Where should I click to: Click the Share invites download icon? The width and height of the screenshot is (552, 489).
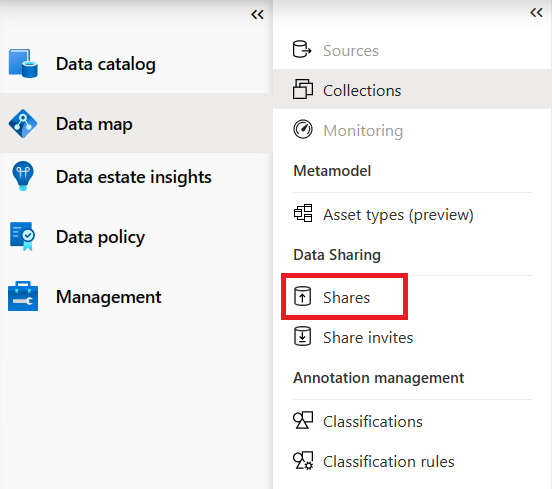pyautogui.click(x=302, y=336)
